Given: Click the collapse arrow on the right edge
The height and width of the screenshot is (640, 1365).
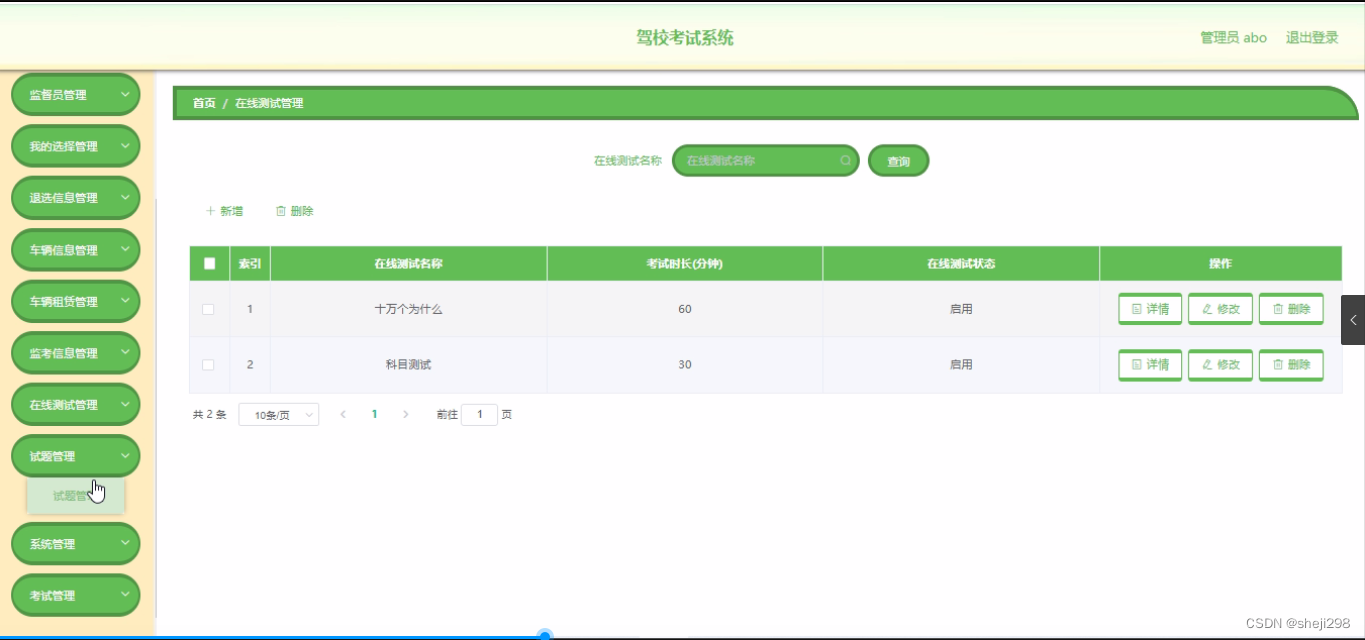Looking at the screenshot, I should pyautogui.click(x=1355, y=319).
